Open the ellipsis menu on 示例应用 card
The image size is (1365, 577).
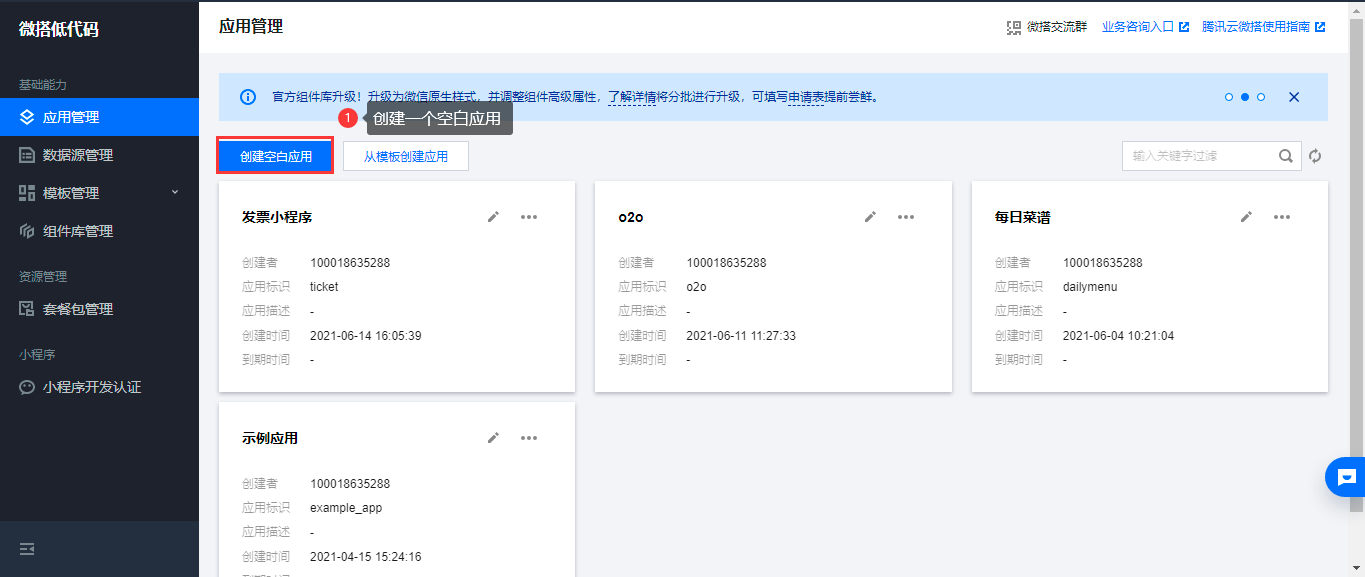coord(529,438)
